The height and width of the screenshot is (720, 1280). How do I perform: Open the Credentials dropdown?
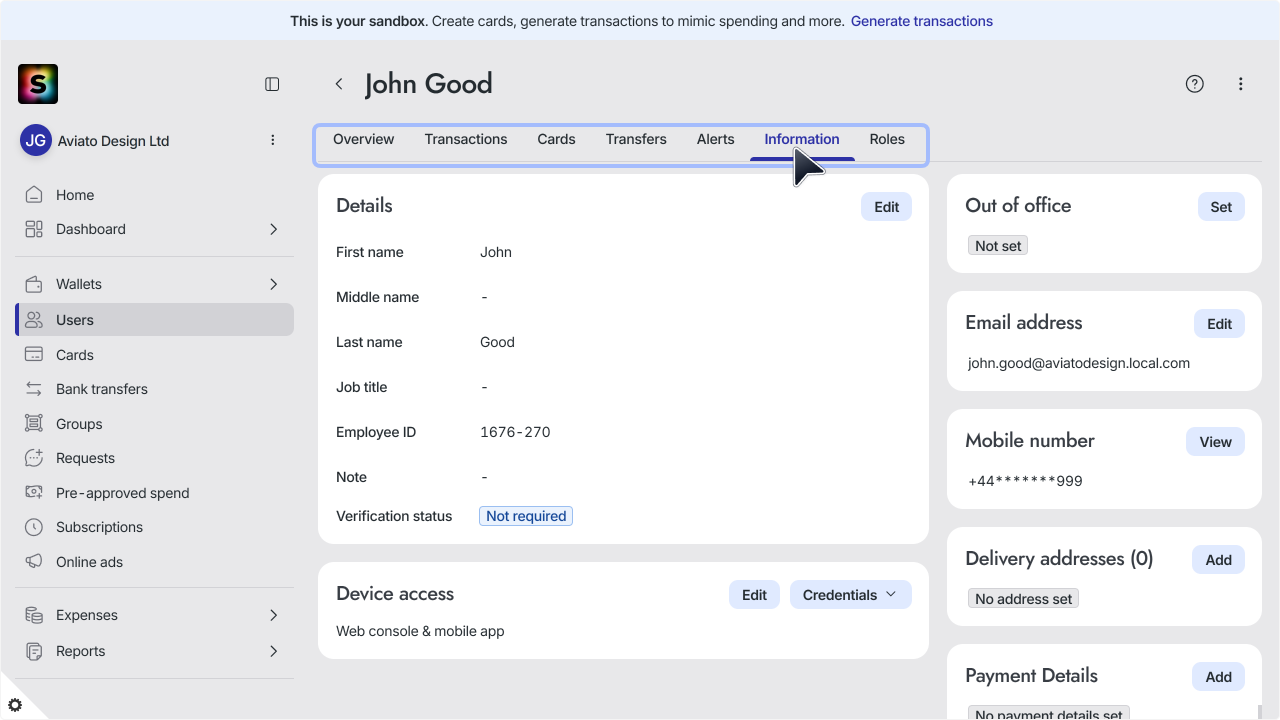point(851,595)
